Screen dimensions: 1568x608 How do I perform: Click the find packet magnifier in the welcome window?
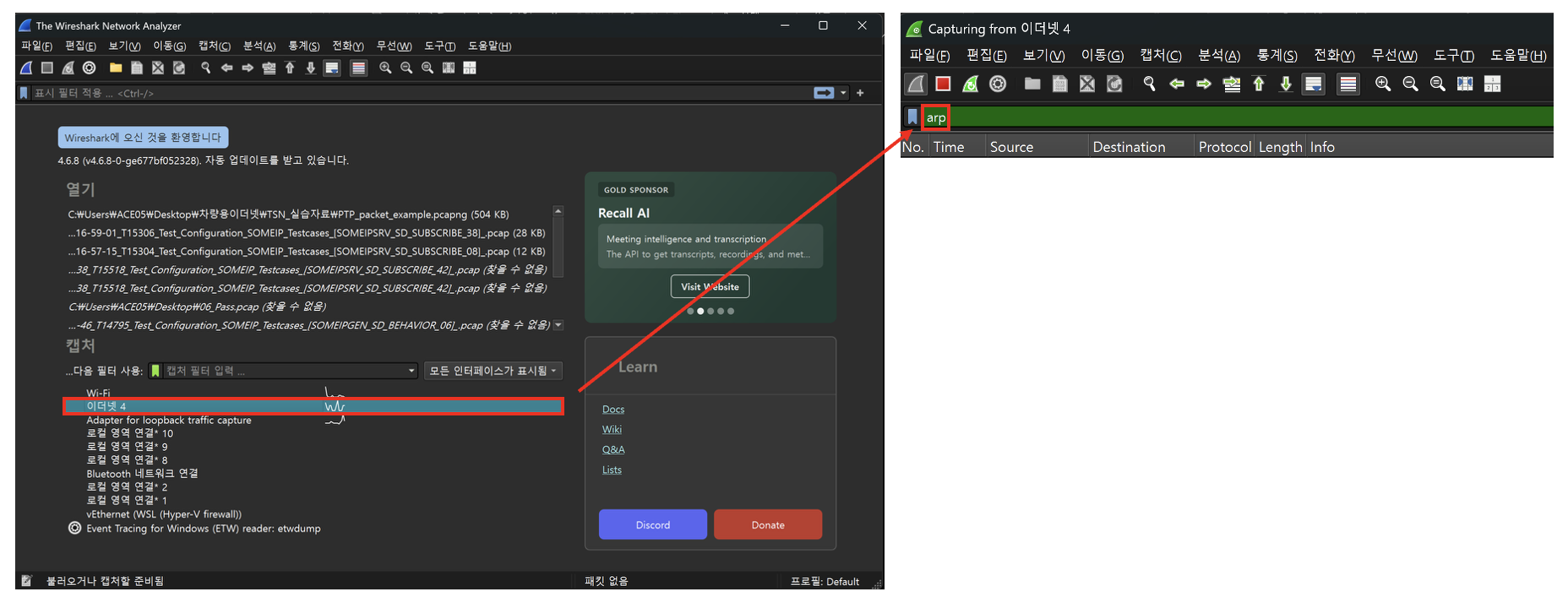coord(205,68)
